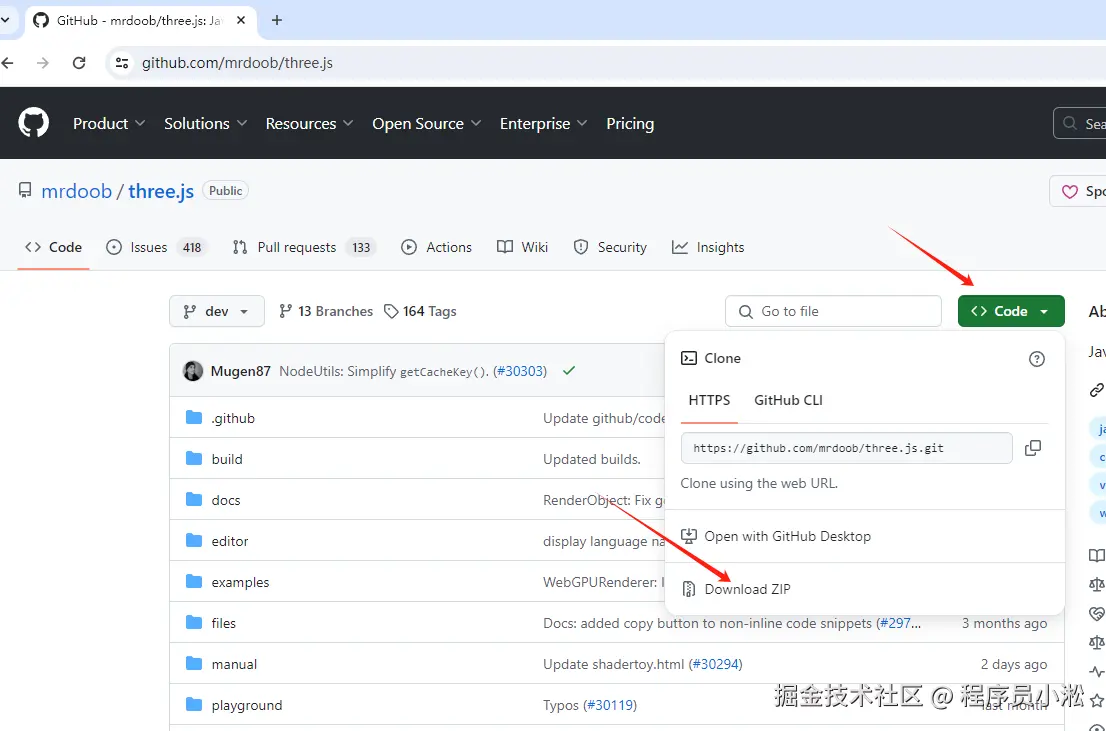Select the HTTPS clone tab
Viewport: 1106px width, 731px height.
[709, 400]
